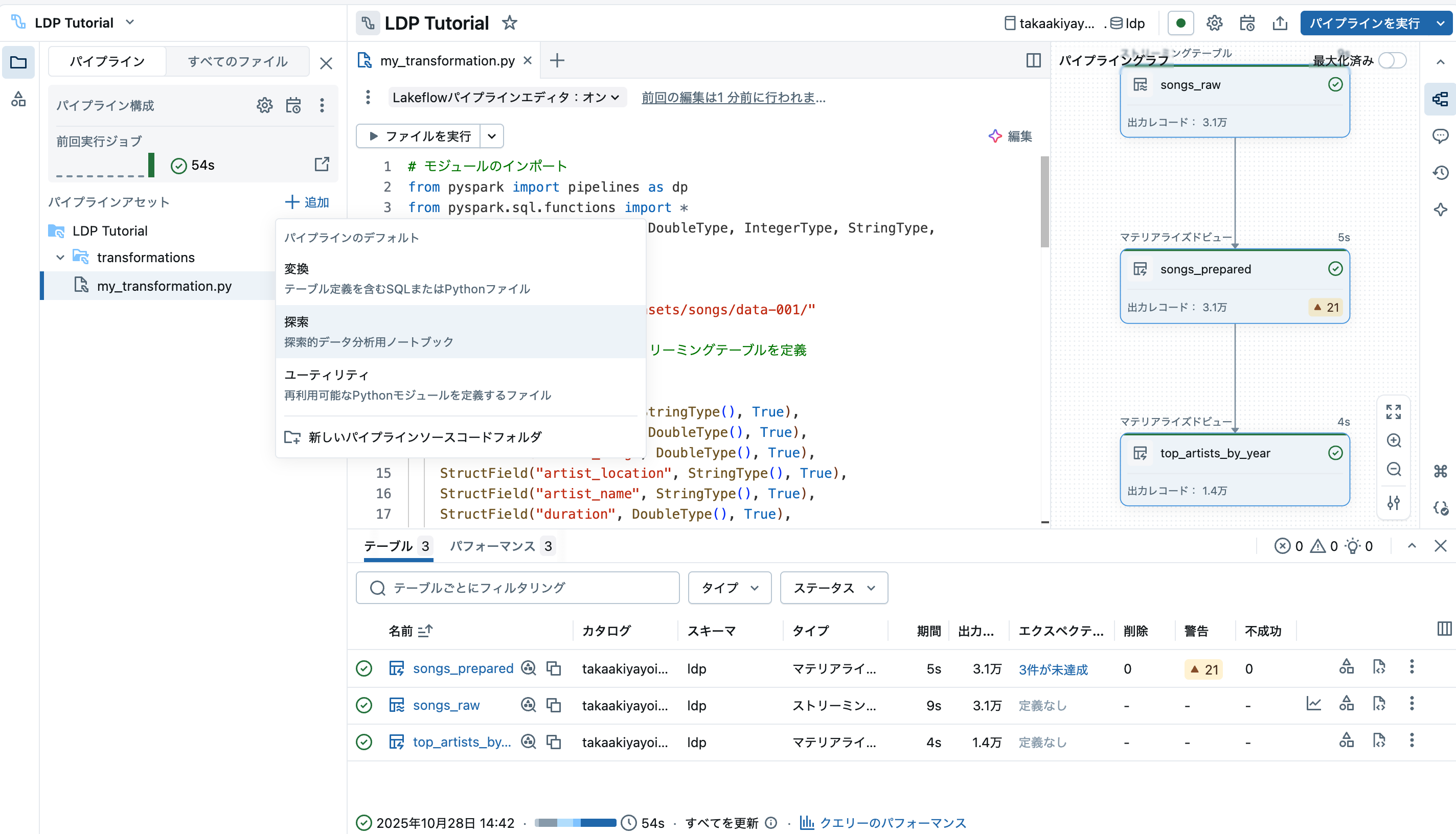The image size is (1456, 834).
Task: Toggle the split editor layout icon above the code
Action: [x=1033, y=60]
